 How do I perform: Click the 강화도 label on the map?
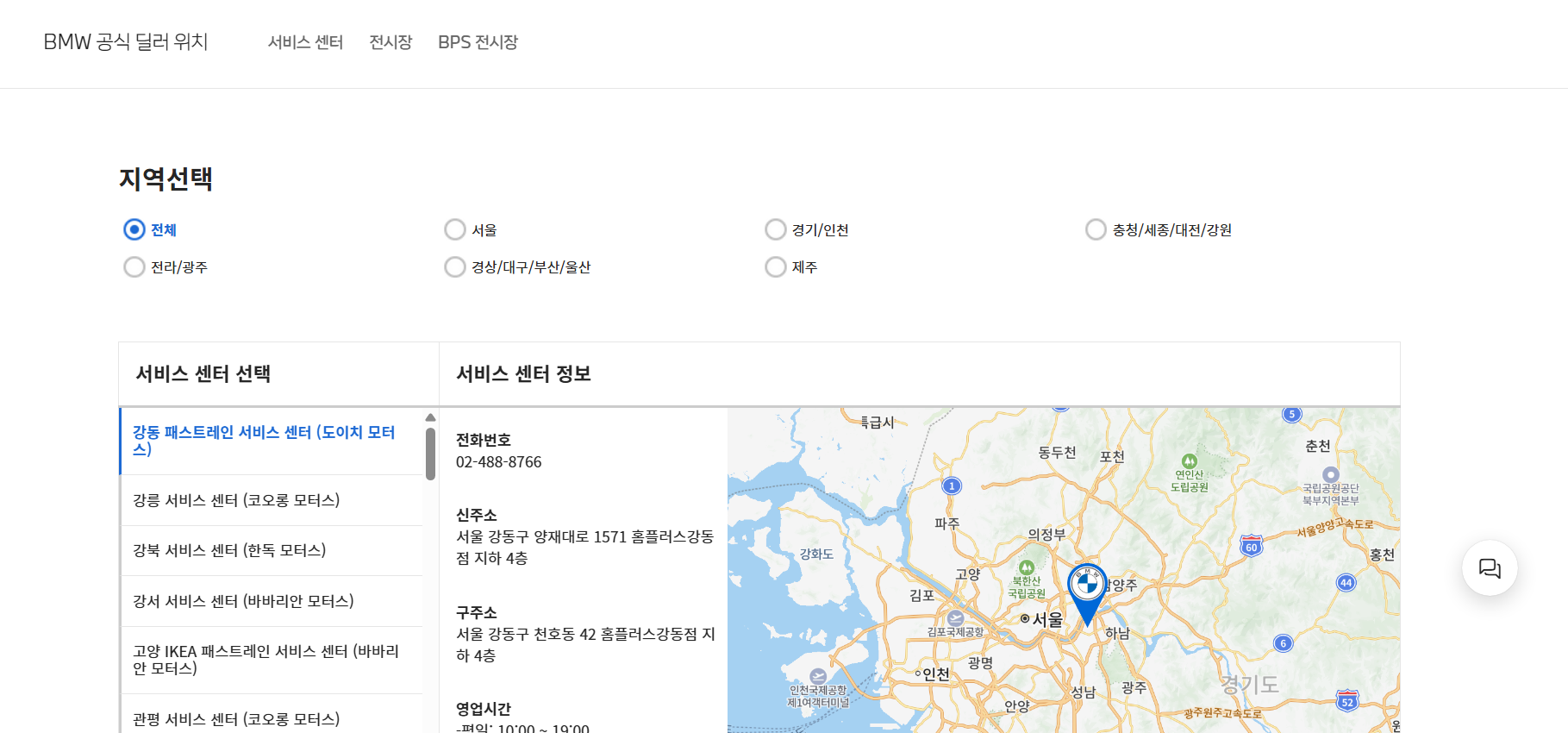[x=816, y=554]
